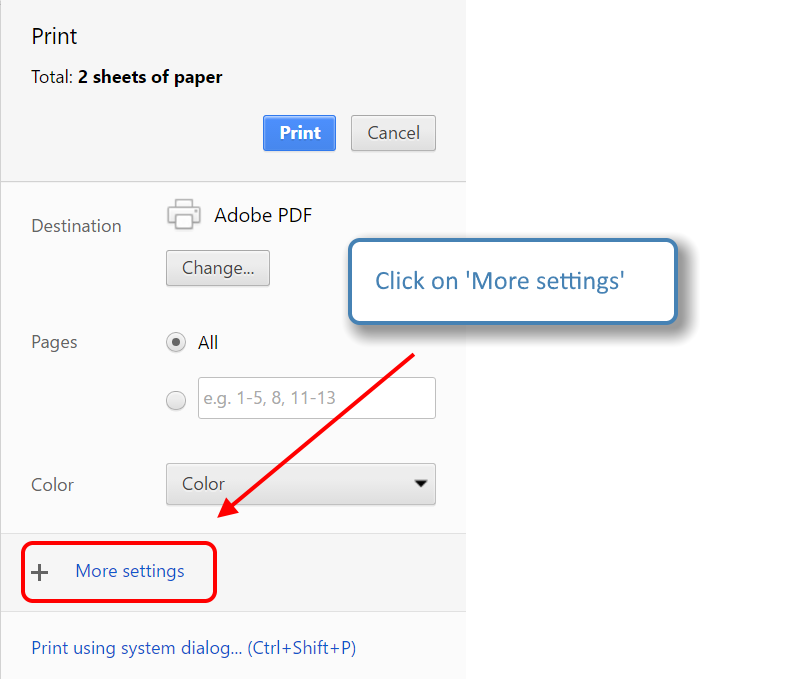Click the dropdown arrow on the Color selector

pos(422,484)
